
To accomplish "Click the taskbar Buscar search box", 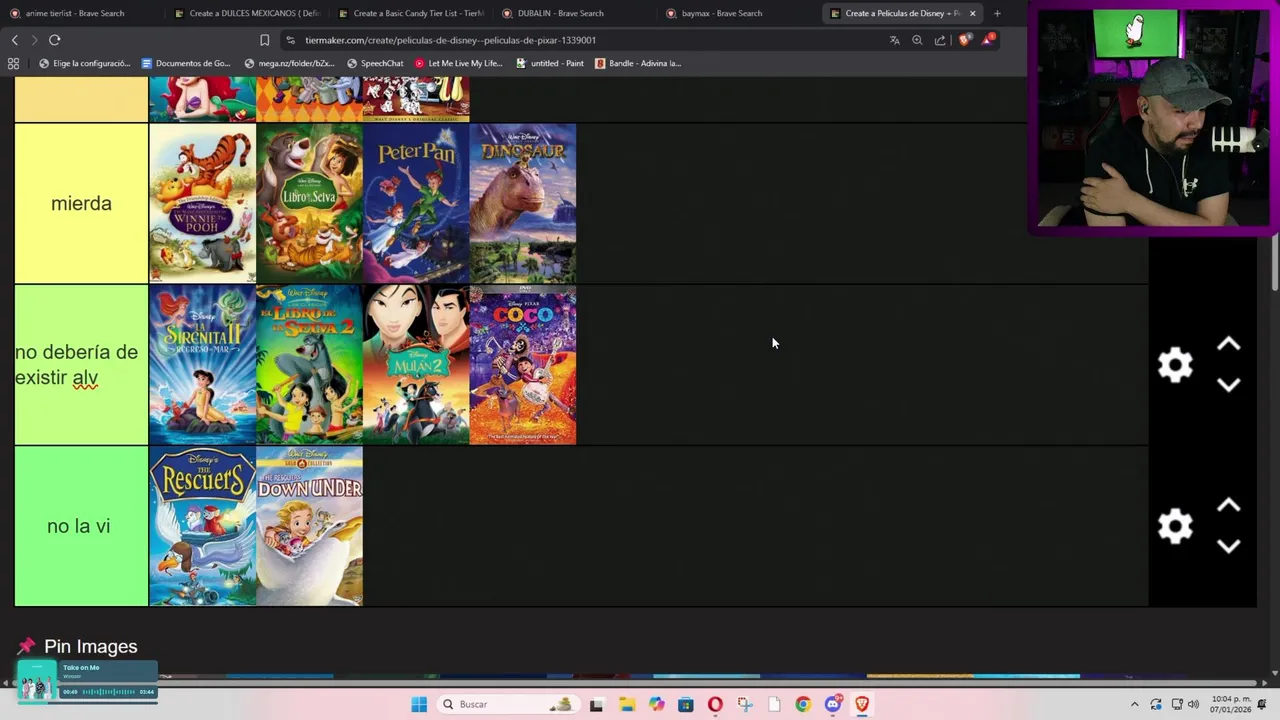I will point(510,704).
